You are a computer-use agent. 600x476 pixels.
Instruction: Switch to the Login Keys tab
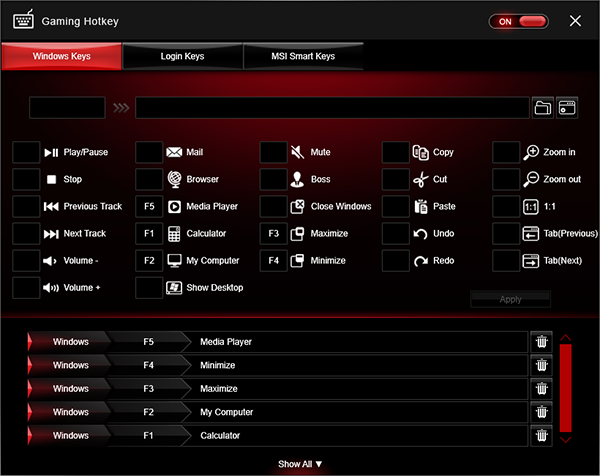click(182, 56)
